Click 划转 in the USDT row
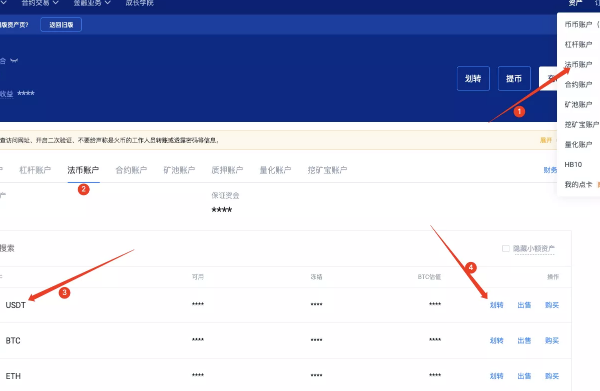Image resolution: width=600 pixels, height=391 pixels. [496, 305]
